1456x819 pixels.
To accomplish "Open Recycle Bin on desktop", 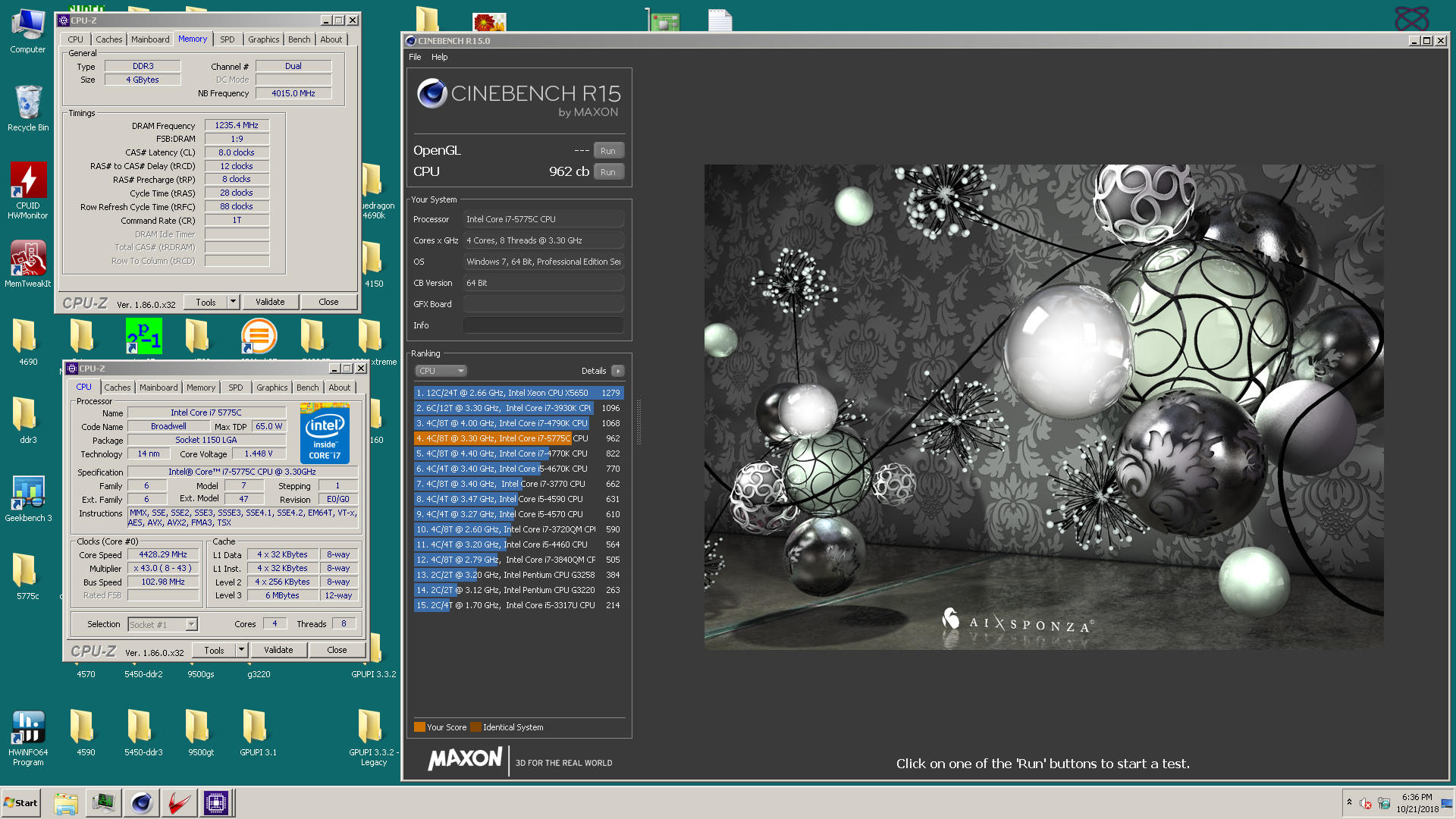I will coord(28,104).
